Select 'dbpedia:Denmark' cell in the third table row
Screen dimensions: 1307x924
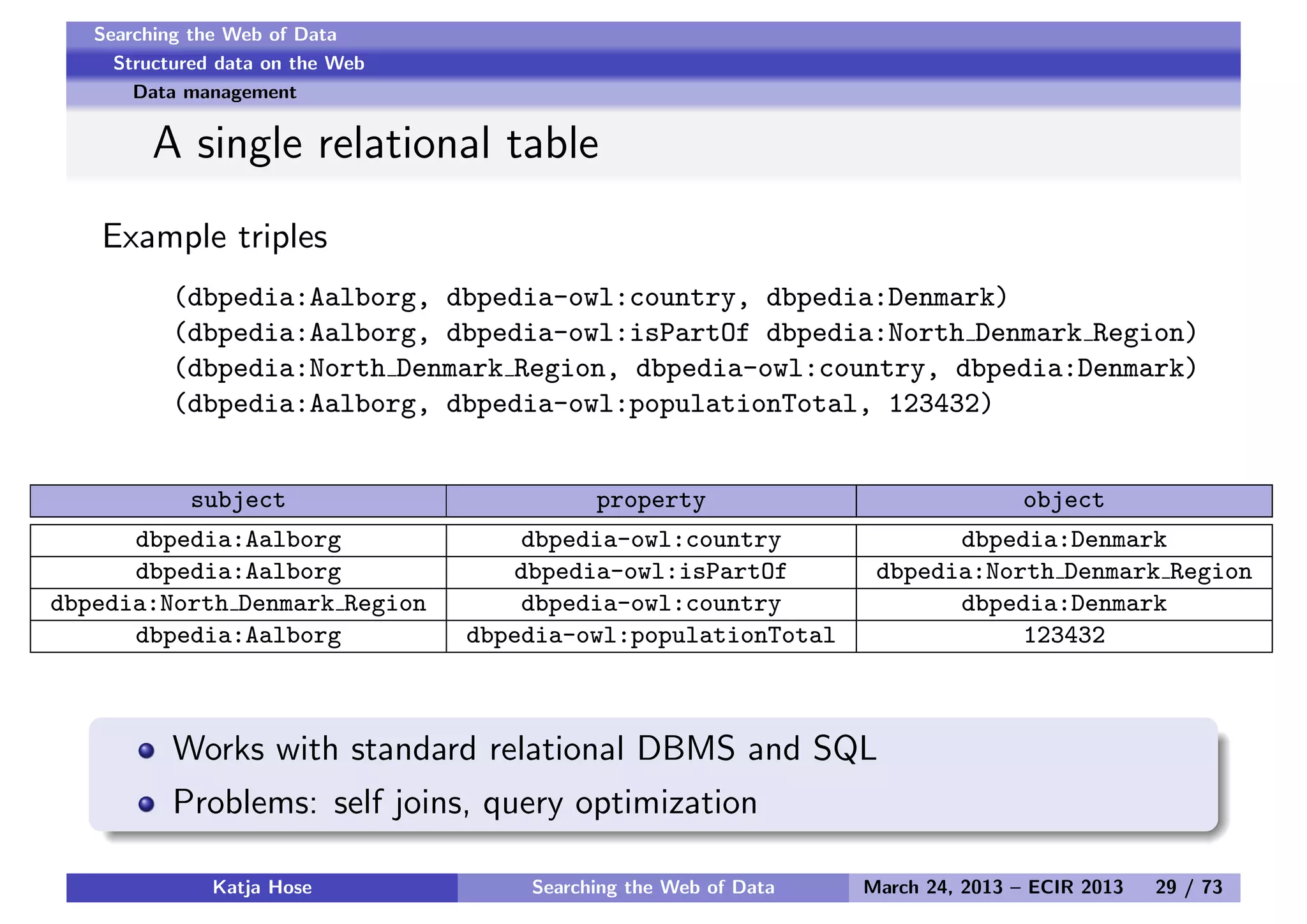pos(1064,604)
